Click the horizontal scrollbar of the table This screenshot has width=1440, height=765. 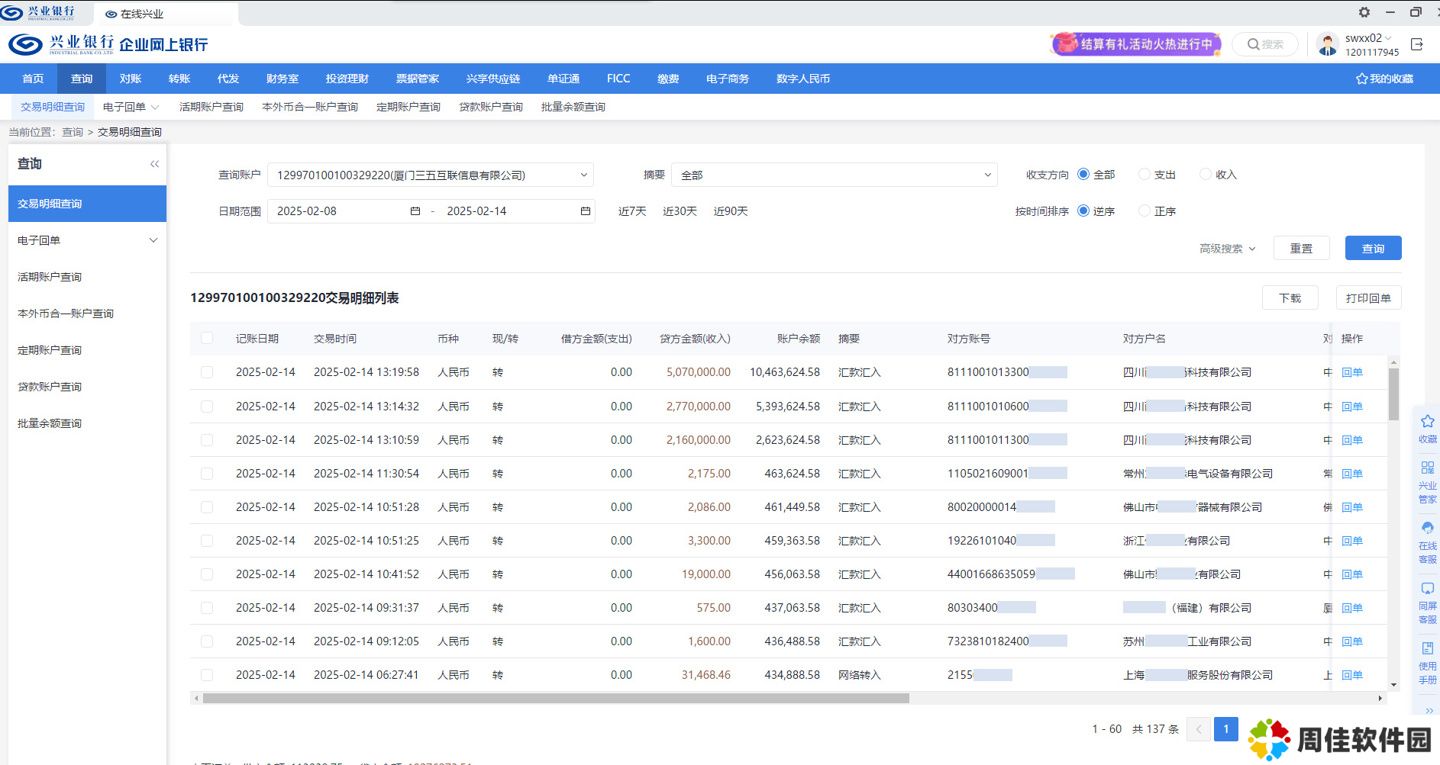[x=556, y=698]
